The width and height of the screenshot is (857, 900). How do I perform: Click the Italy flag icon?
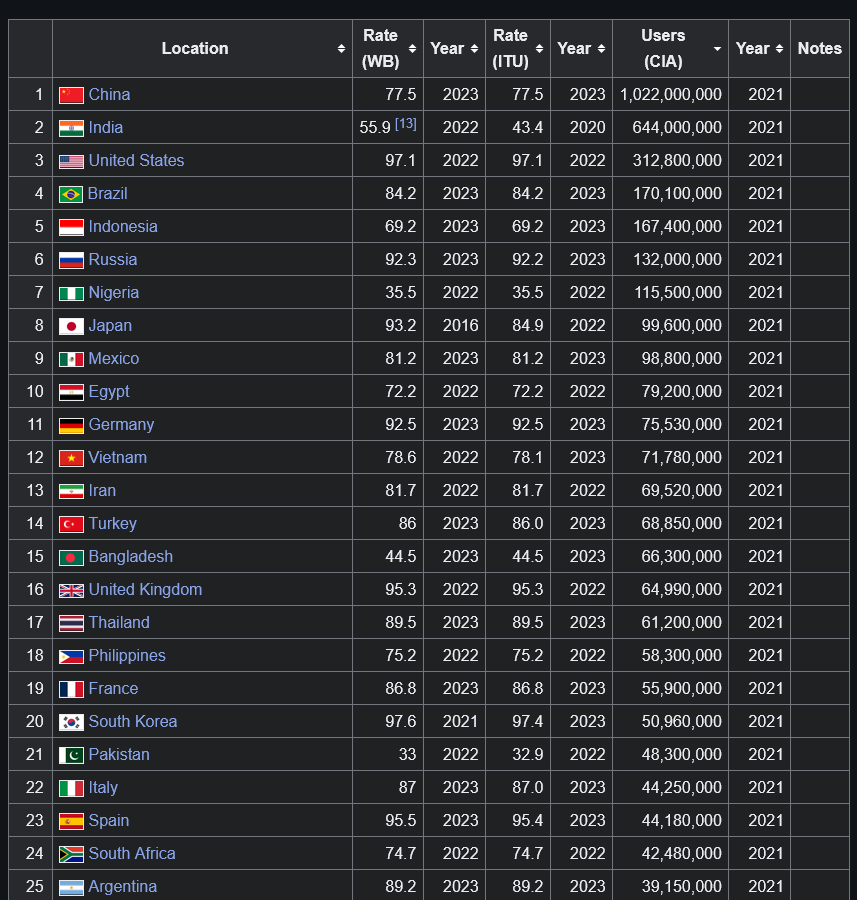(x=71, y=789)
